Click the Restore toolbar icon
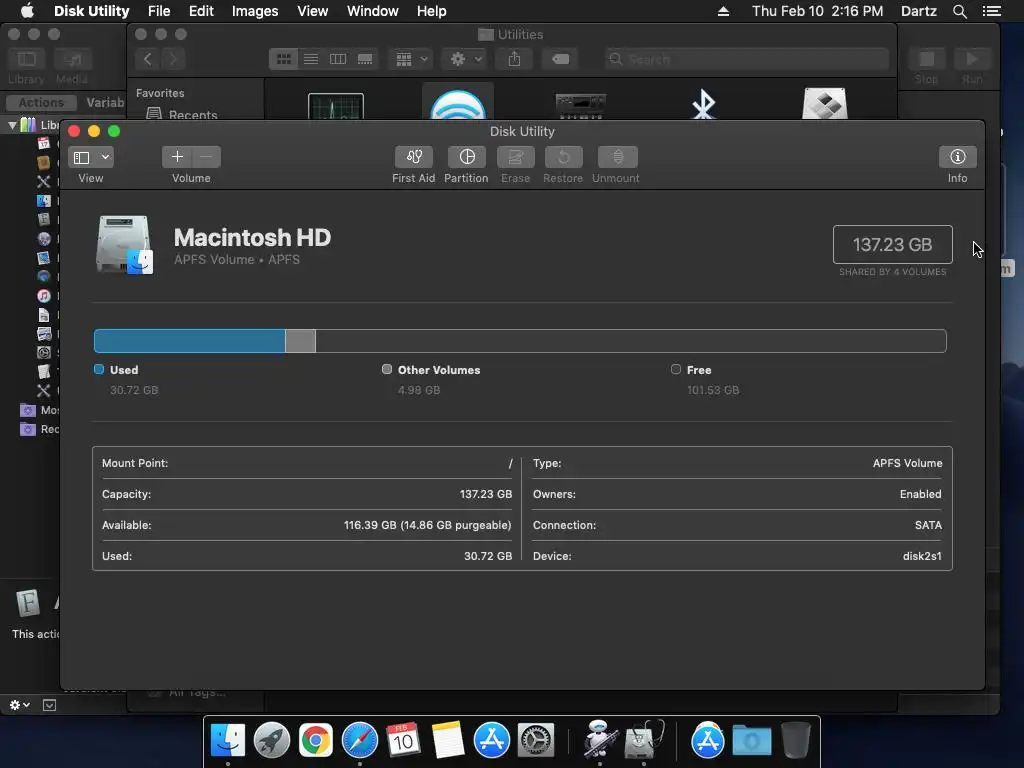This screenshot has height=768, width=1024. (x=563, y=157)
